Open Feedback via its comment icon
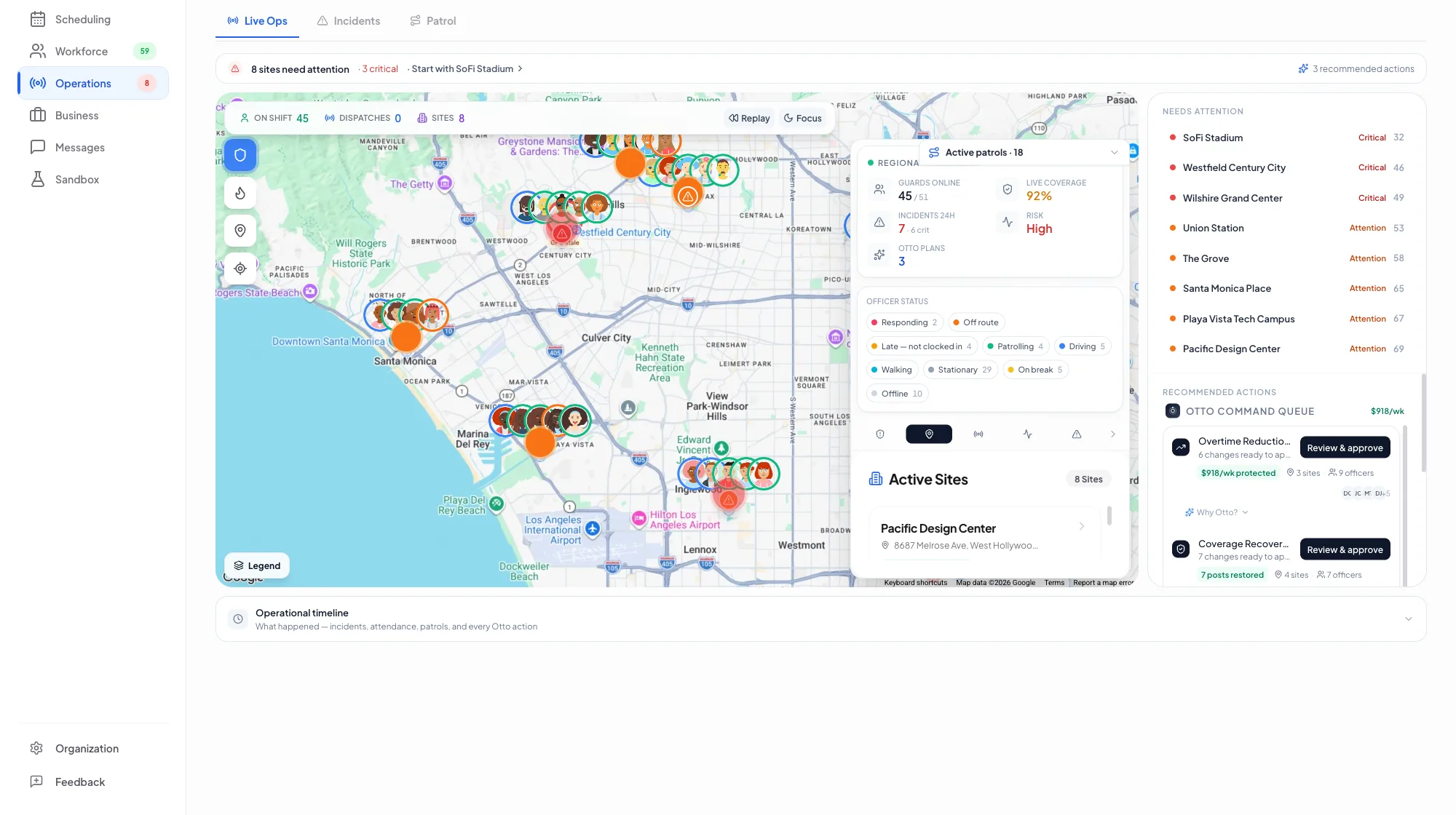1456x815 pixels. 36,782
